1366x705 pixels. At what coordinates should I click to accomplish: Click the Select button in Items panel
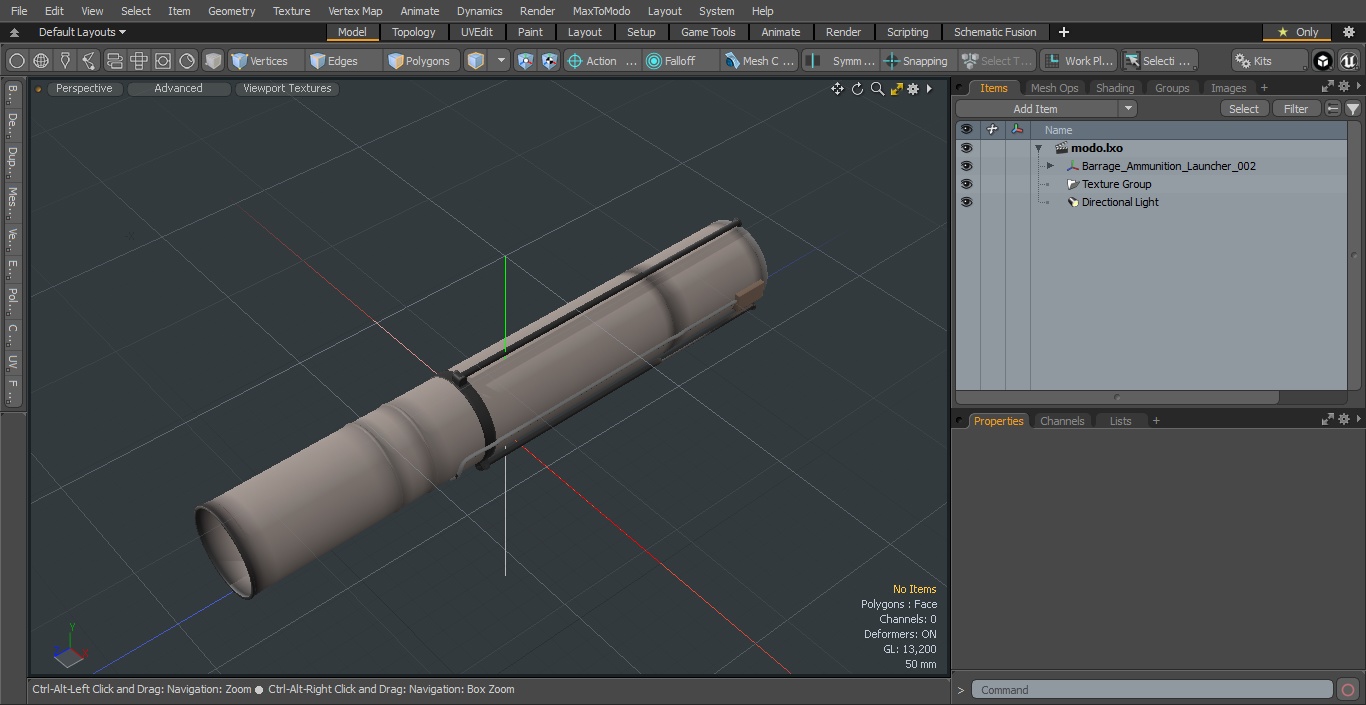(1244, 109)
